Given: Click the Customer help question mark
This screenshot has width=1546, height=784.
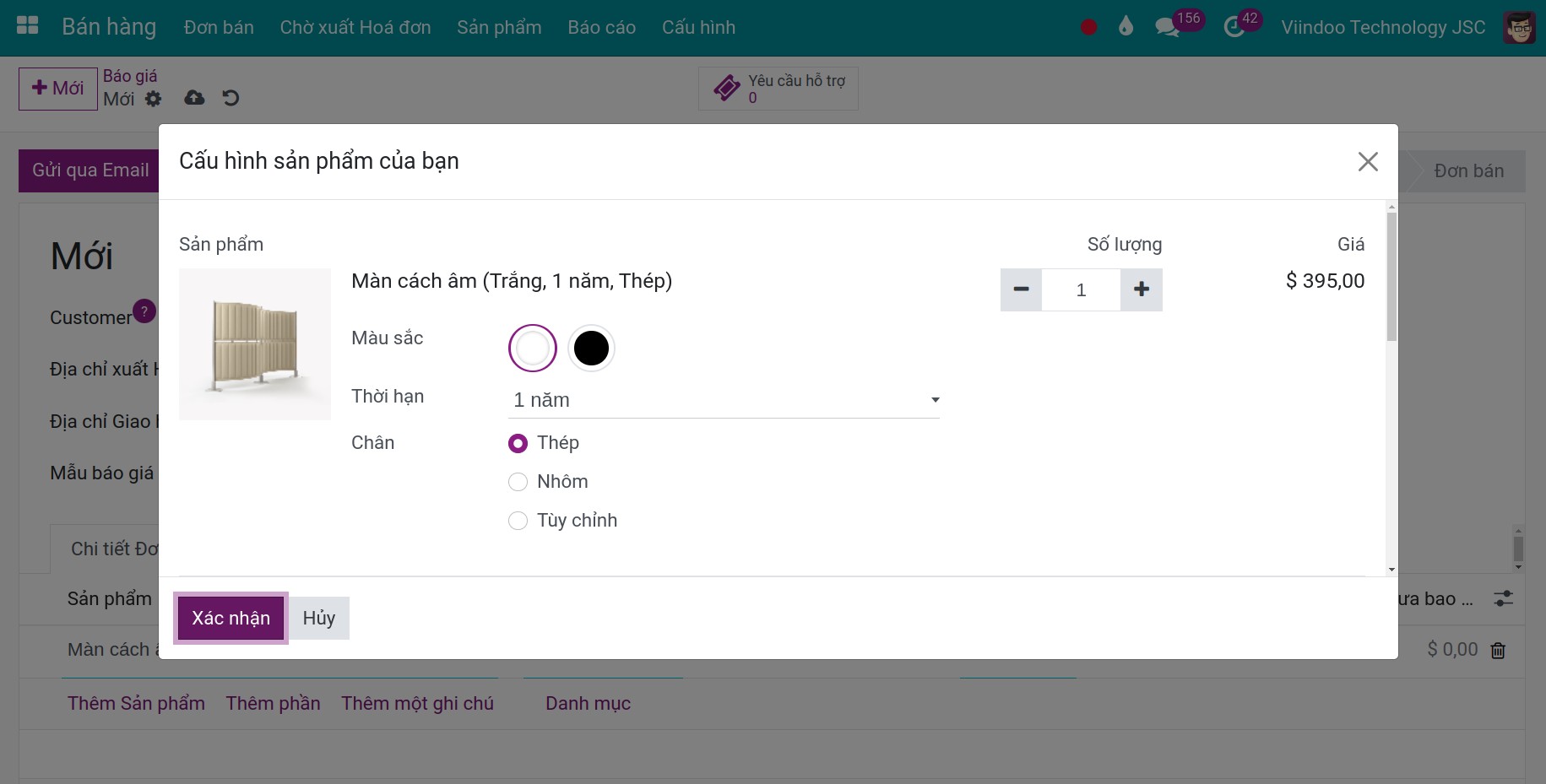Looking at the screenshot, I should (x=144, y=311).
